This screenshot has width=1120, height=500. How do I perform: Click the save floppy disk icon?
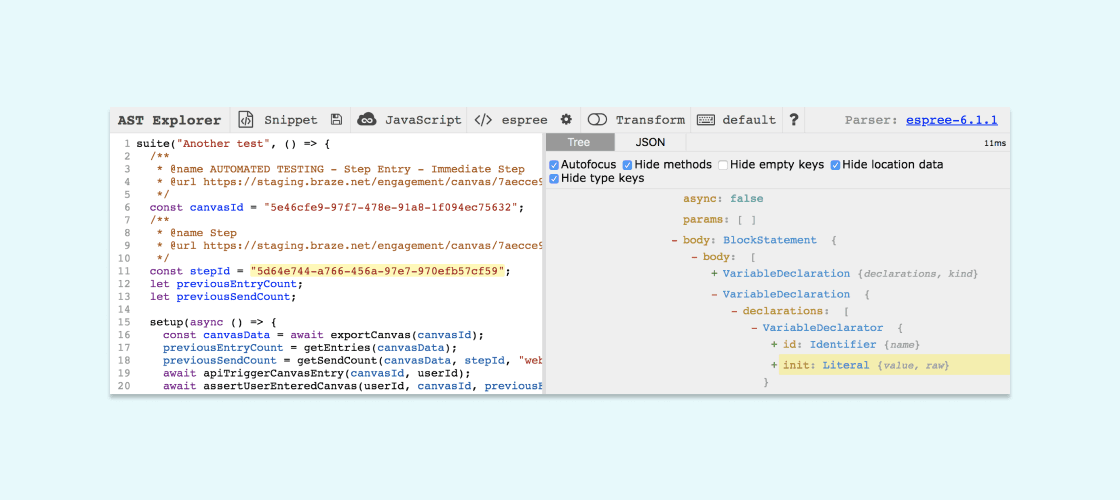[336, 120]
